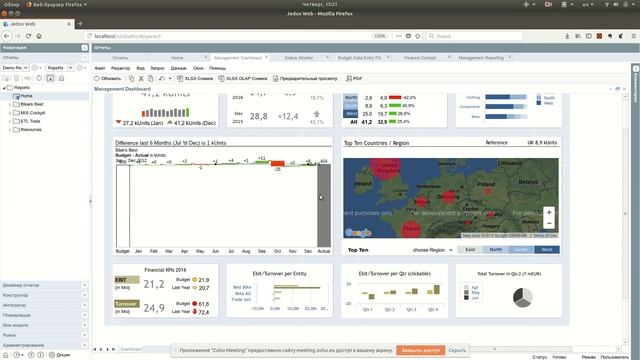Open the Файл menu
Image resolution: width=640 pixels, height=360 pixels.
point(100,68)
